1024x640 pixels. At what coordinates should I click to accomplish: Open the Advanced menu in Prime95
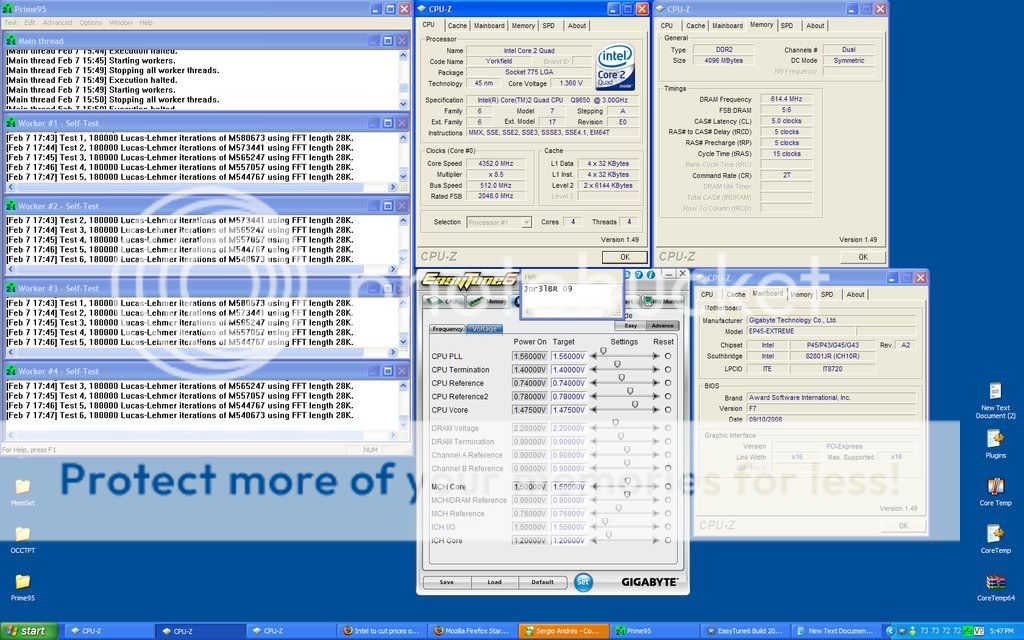click(x=57, y=22)
